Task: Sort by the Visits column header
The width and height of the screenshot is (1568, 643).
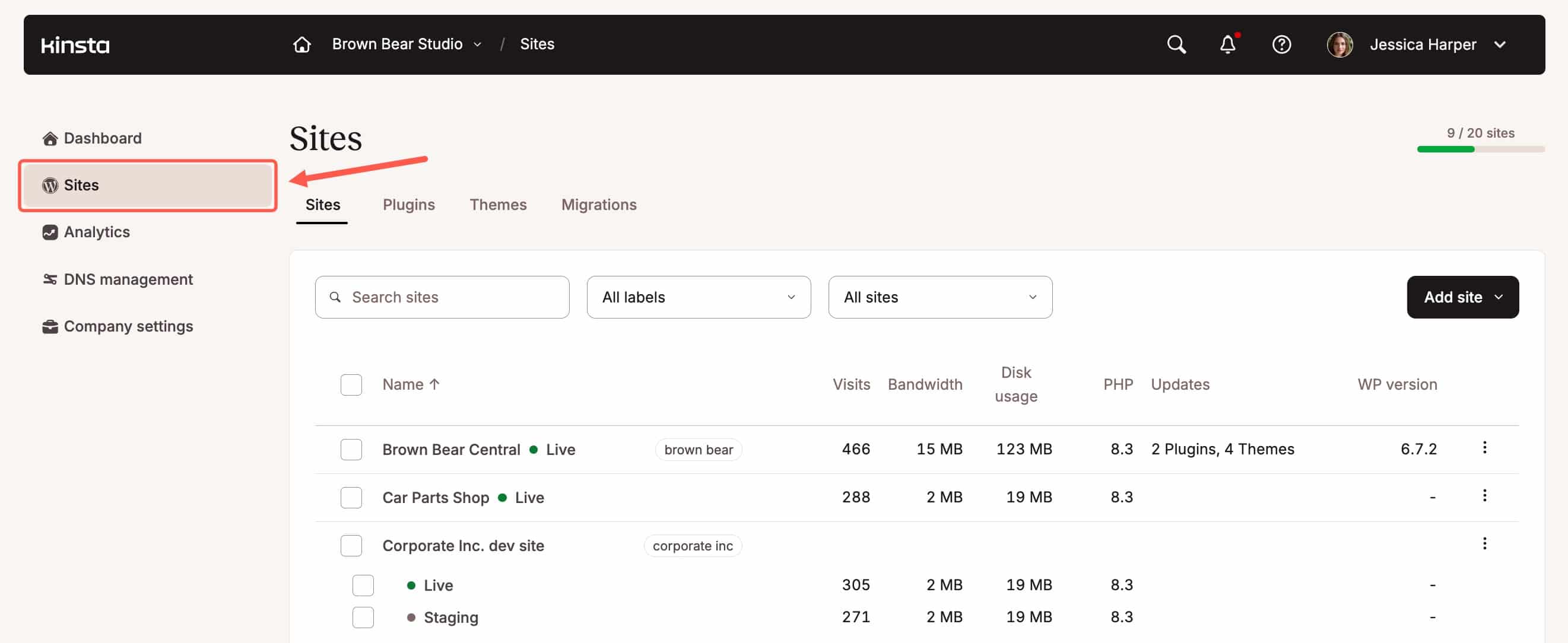Action: point(851,384)
